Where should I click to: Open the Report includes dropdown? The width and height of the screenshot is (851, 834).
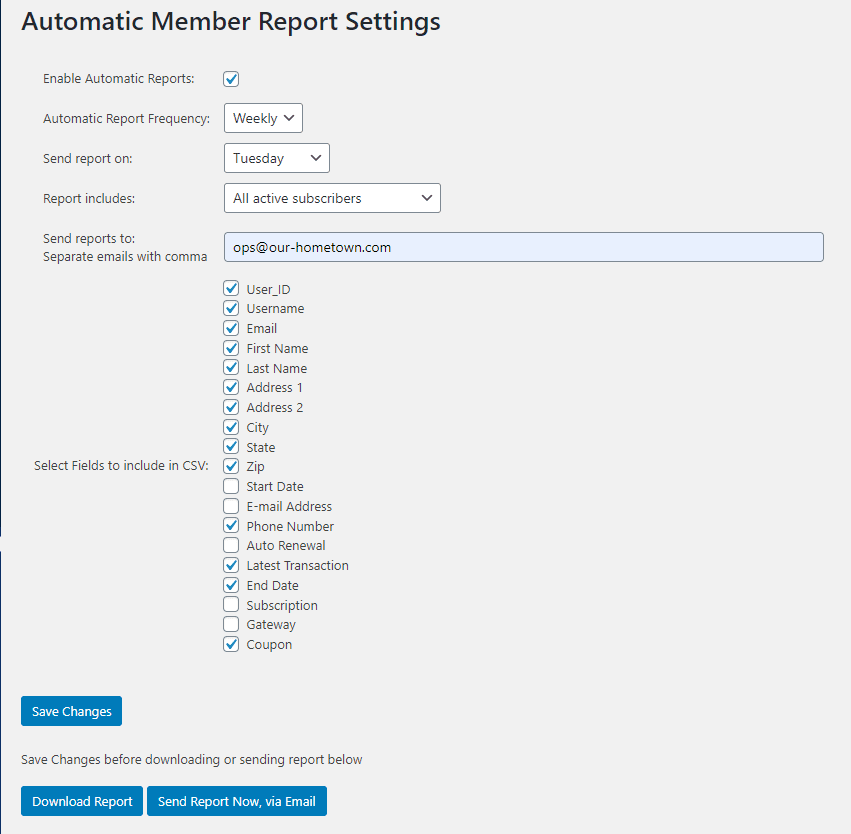pos(332,198)
